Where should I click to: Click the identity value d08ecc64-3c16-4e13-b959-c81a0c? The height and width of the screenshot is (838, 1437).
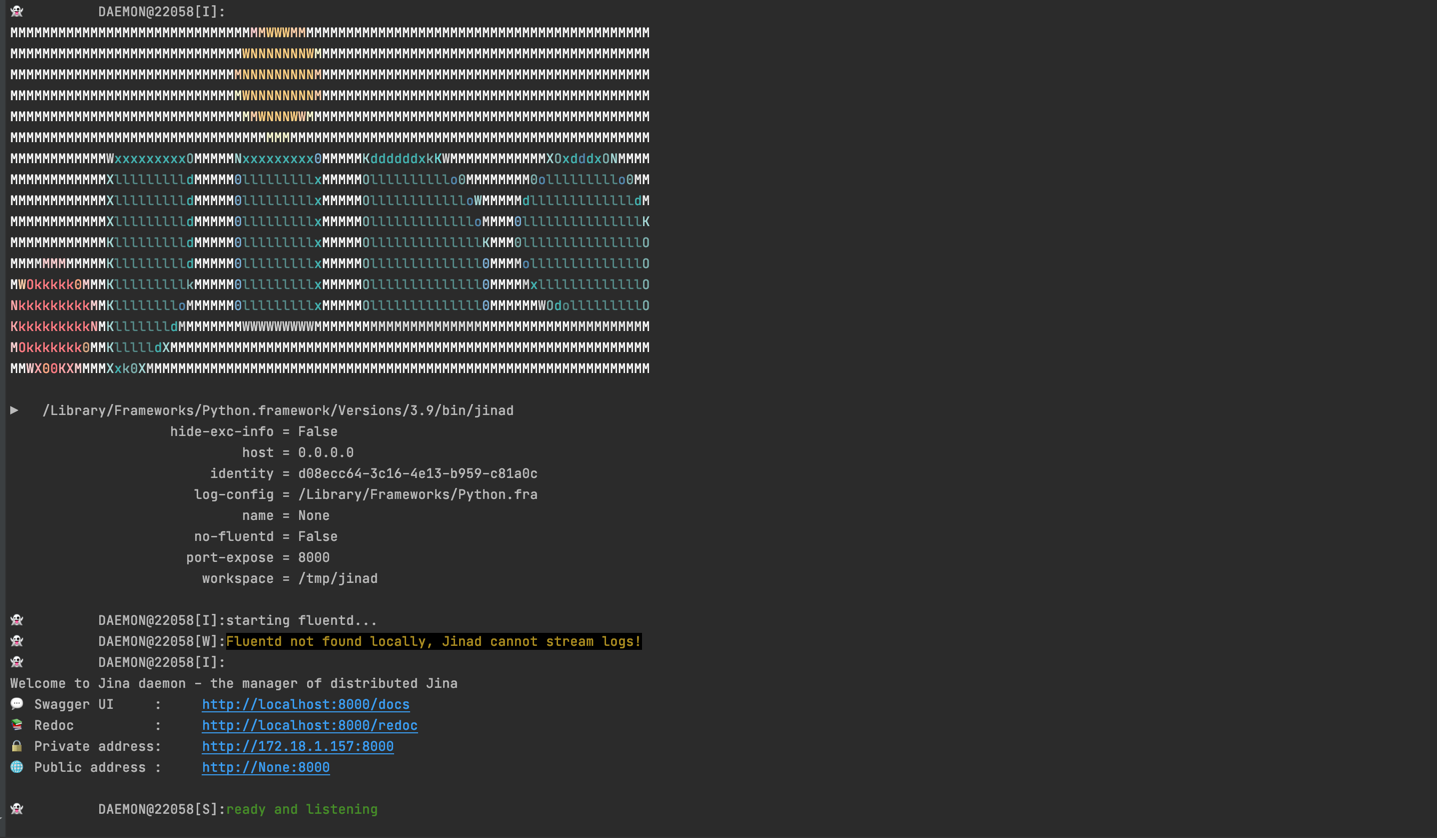[x=418, y=474]
